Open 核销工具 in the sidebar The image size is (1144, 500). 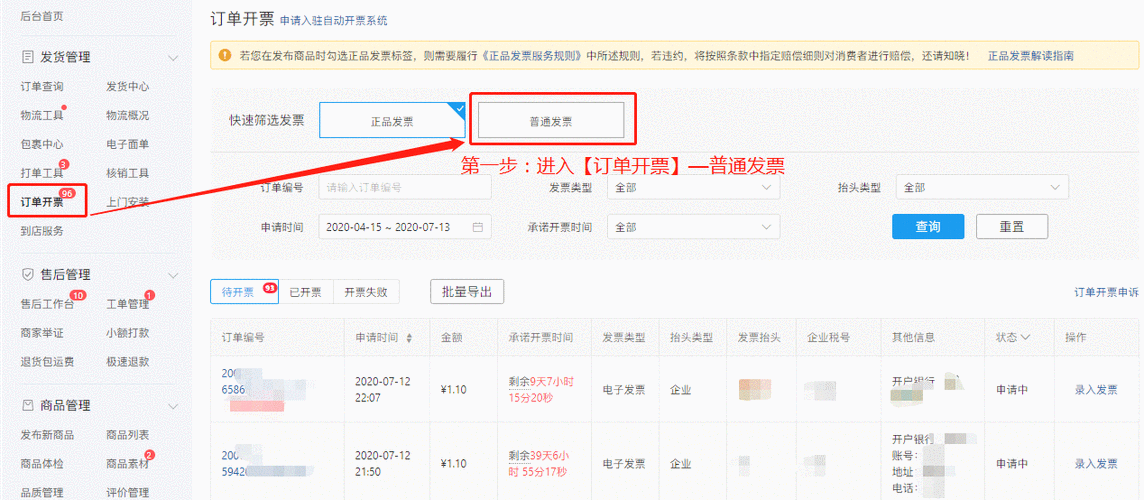128,173
